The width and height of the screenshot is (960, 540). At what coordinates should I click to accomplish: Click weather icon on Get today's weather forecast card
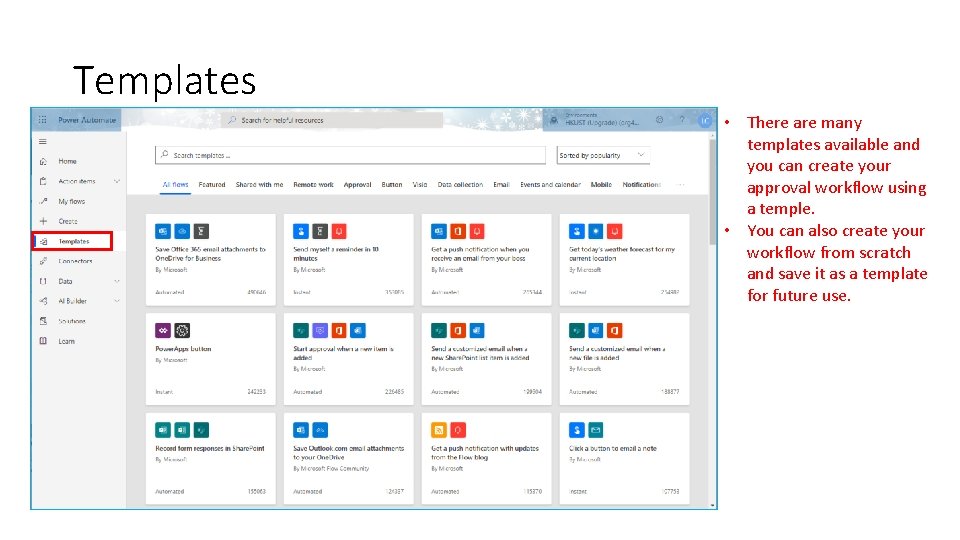click(x=595, y=231)
